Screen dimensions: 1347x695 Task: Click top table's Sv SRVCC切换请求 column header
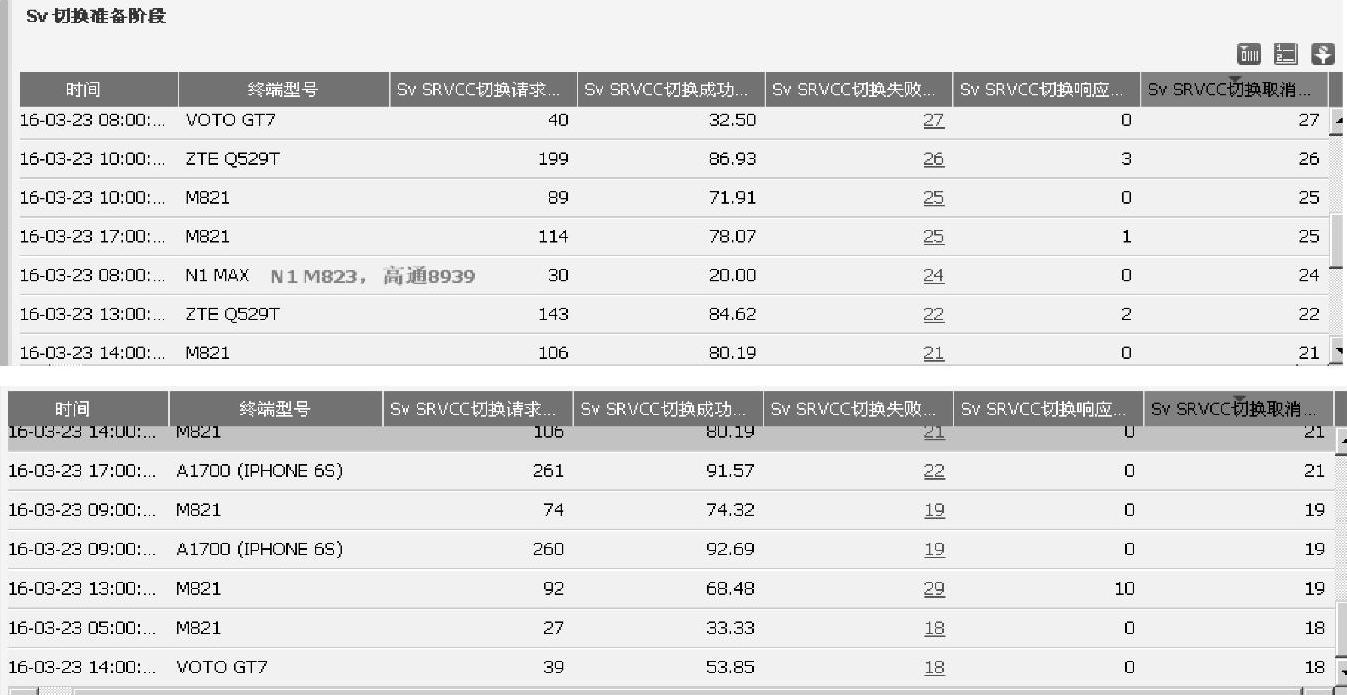click(484, 90)
